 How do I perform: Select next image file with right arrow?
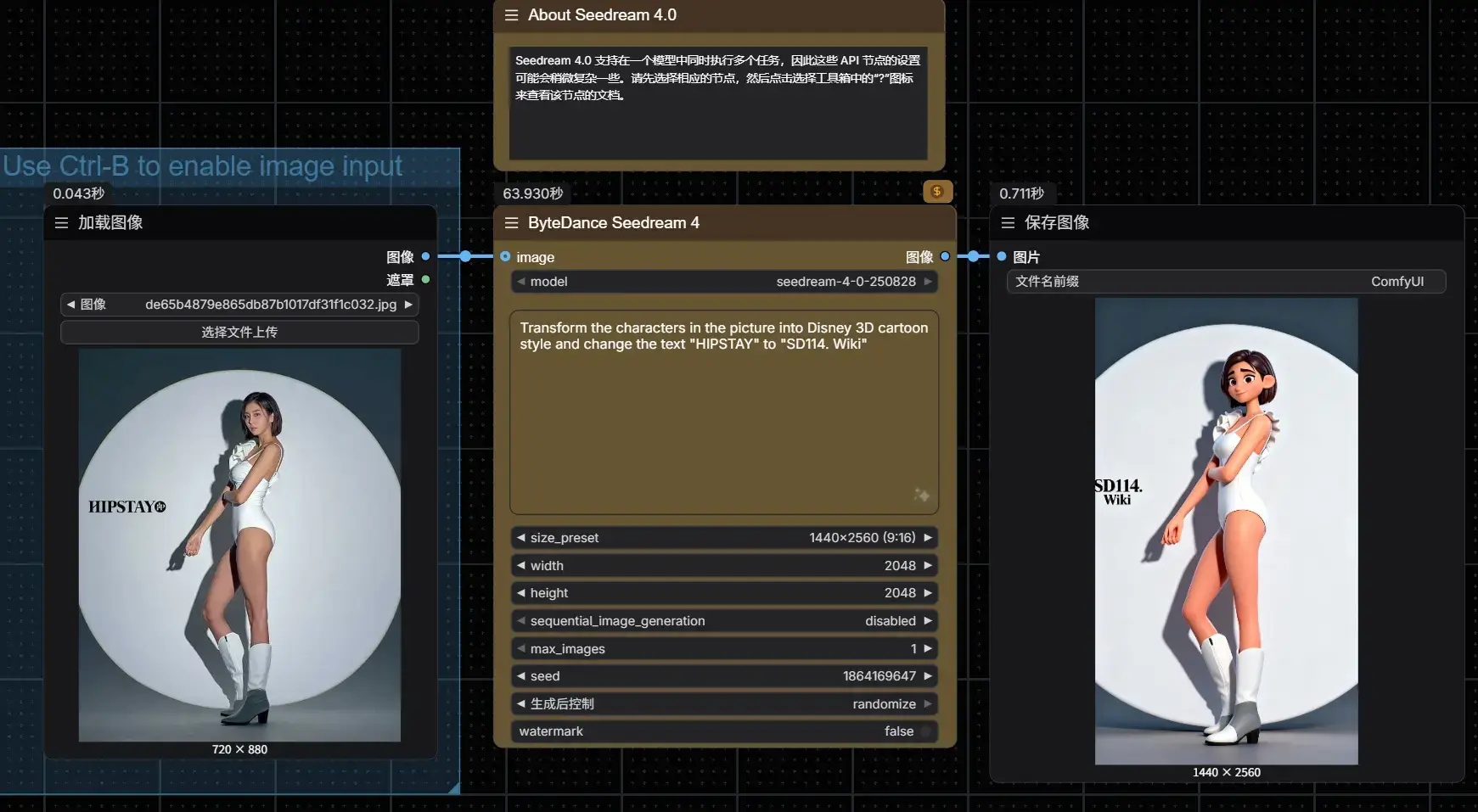point(408,305)
